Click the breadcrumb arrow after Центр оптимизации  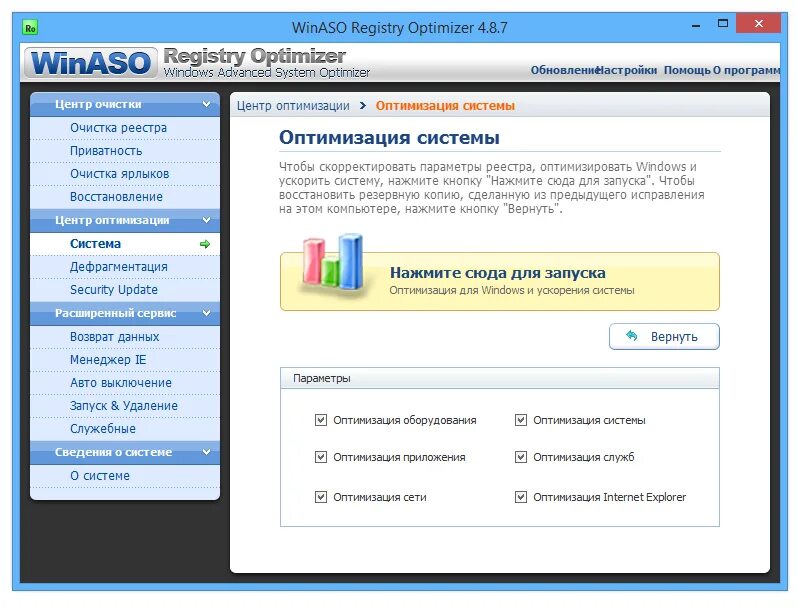coord(362,106)
